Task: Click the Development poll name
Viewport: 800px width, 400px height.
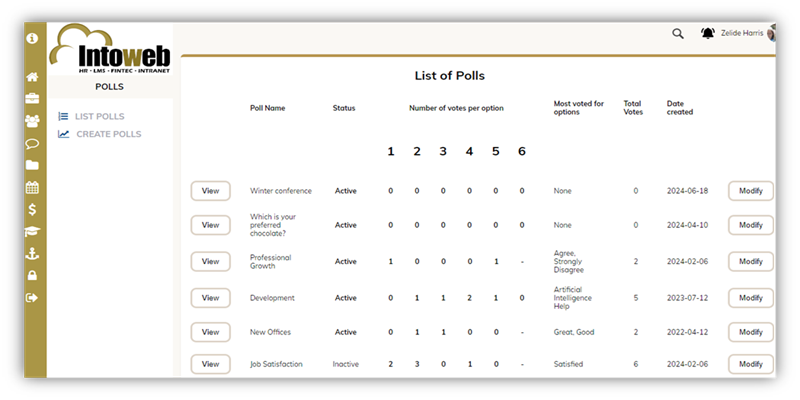Action: (272, 298)
